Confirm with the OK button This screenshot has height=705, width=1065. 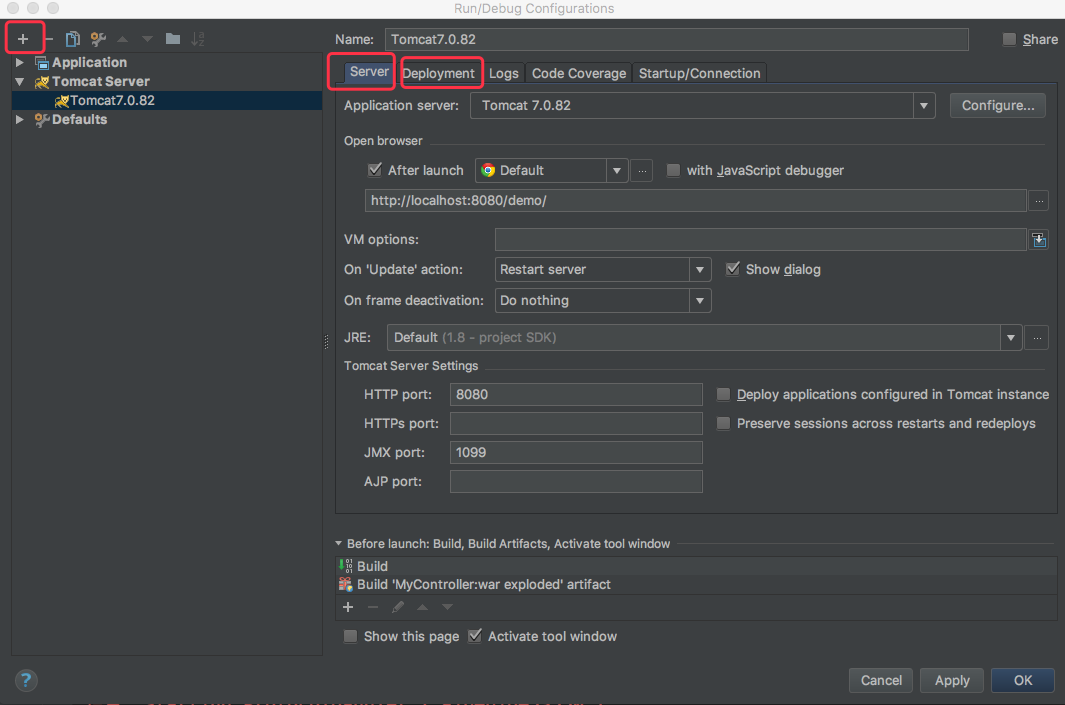coord(1023,681)
